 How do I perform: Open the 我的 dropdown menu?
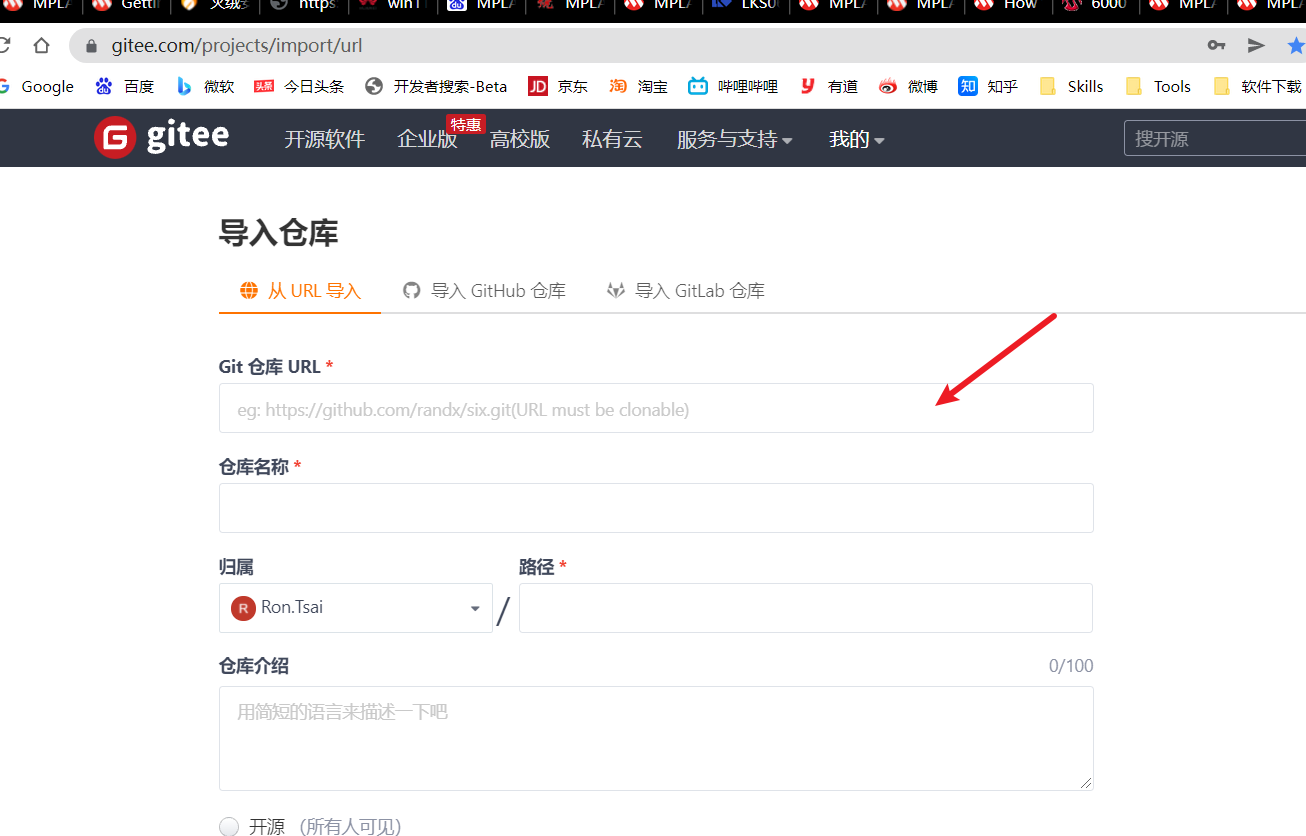click(856, 140)
